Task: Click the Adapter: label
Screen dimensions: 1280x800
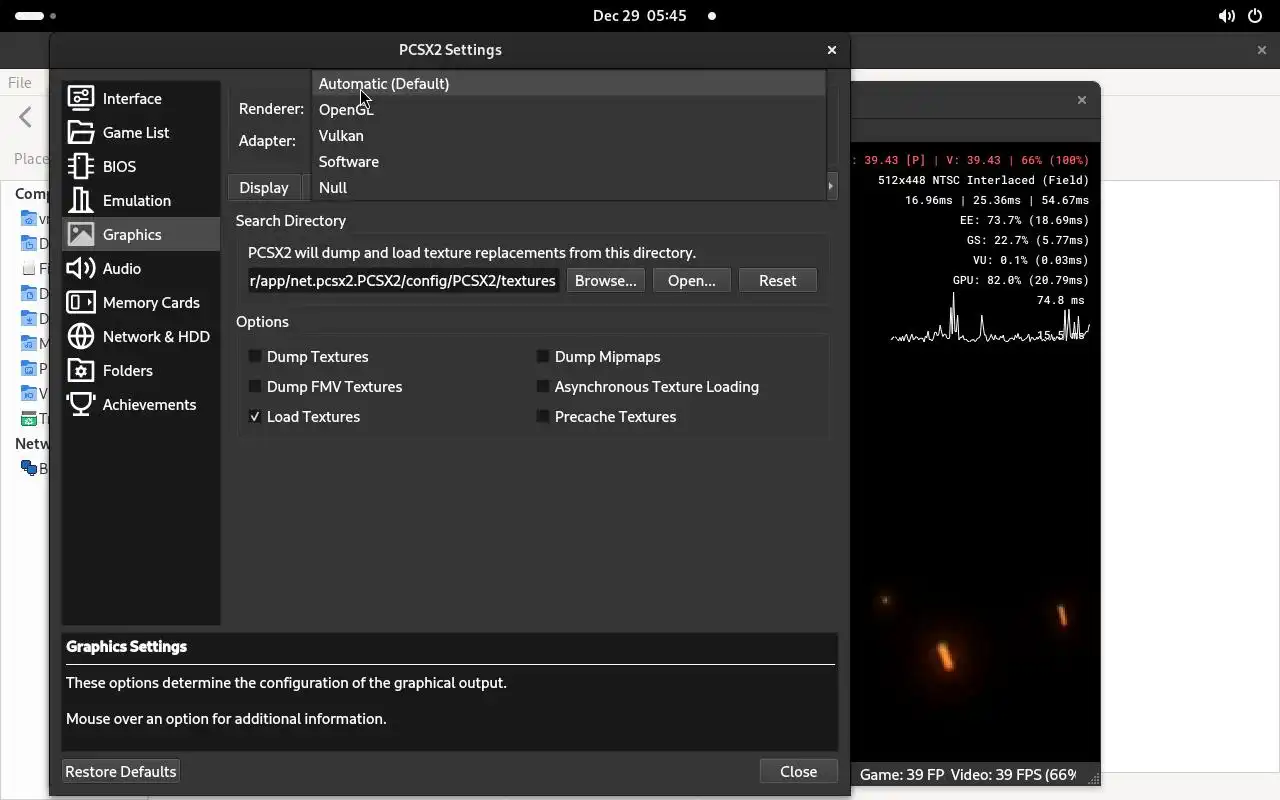Action: pyautogui.click(x=267, y=140)
